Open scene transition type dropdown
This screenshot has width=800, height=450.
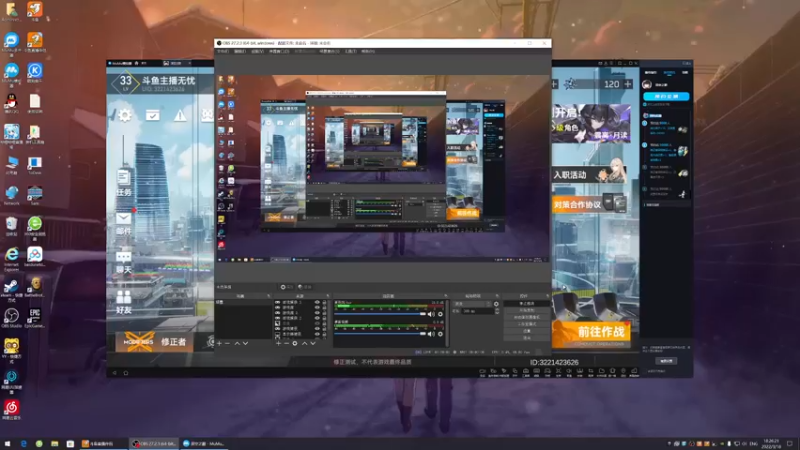pos(472,304)
